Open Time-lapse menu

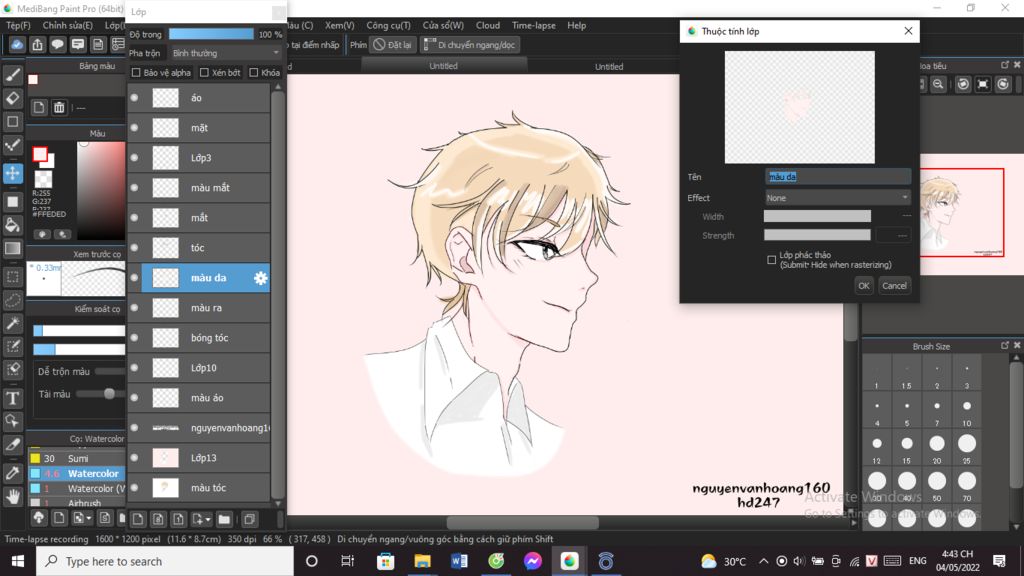coord(534,25)
